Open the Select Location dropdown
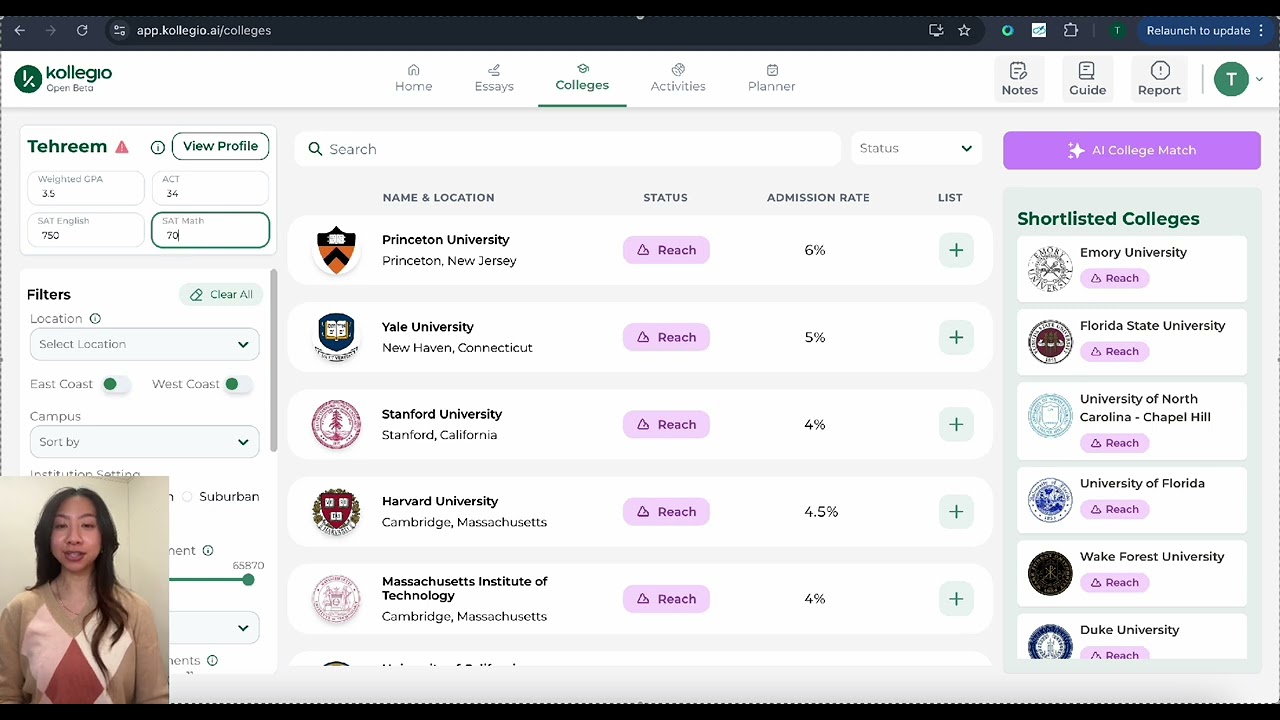 coord(144,344)
